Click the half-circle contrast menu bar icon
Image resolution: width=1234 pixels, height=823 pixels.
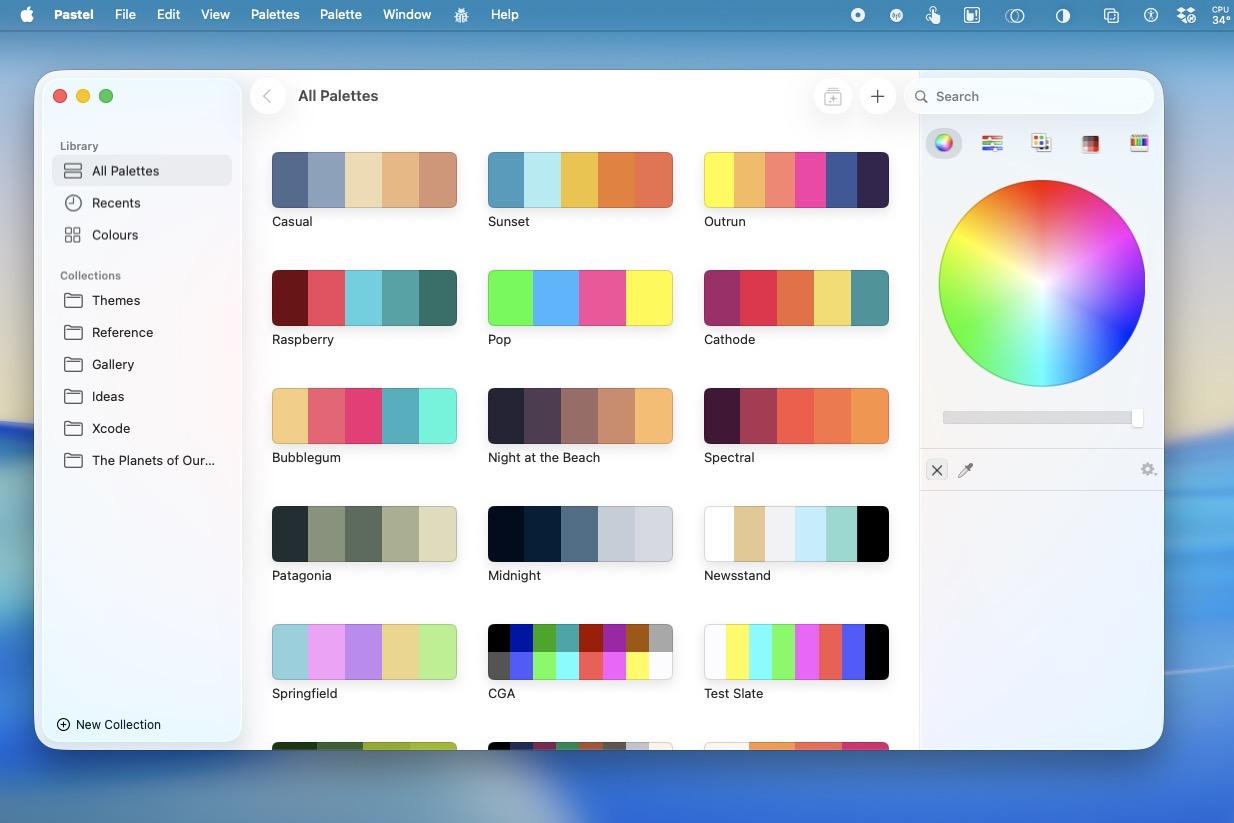pos(1062,15)
